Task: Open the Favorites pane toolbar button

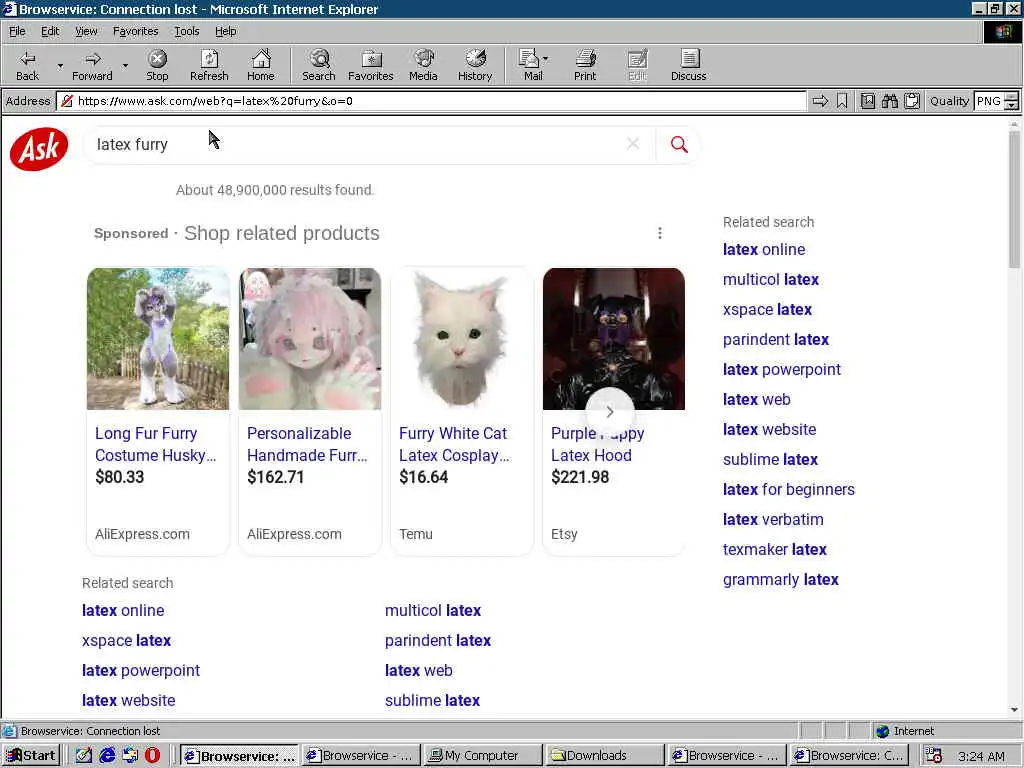Action: coord(371,65)
